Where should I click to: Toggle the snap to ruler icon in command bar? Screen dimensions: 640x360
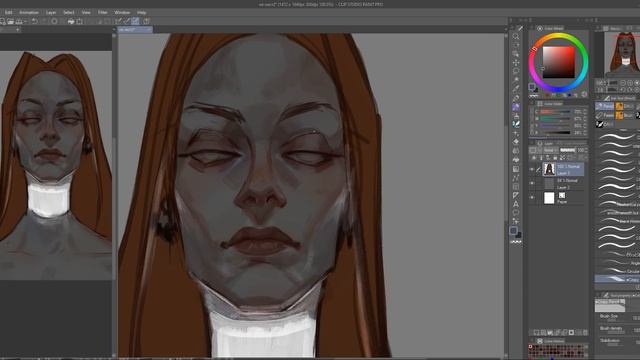pos(118,21)
